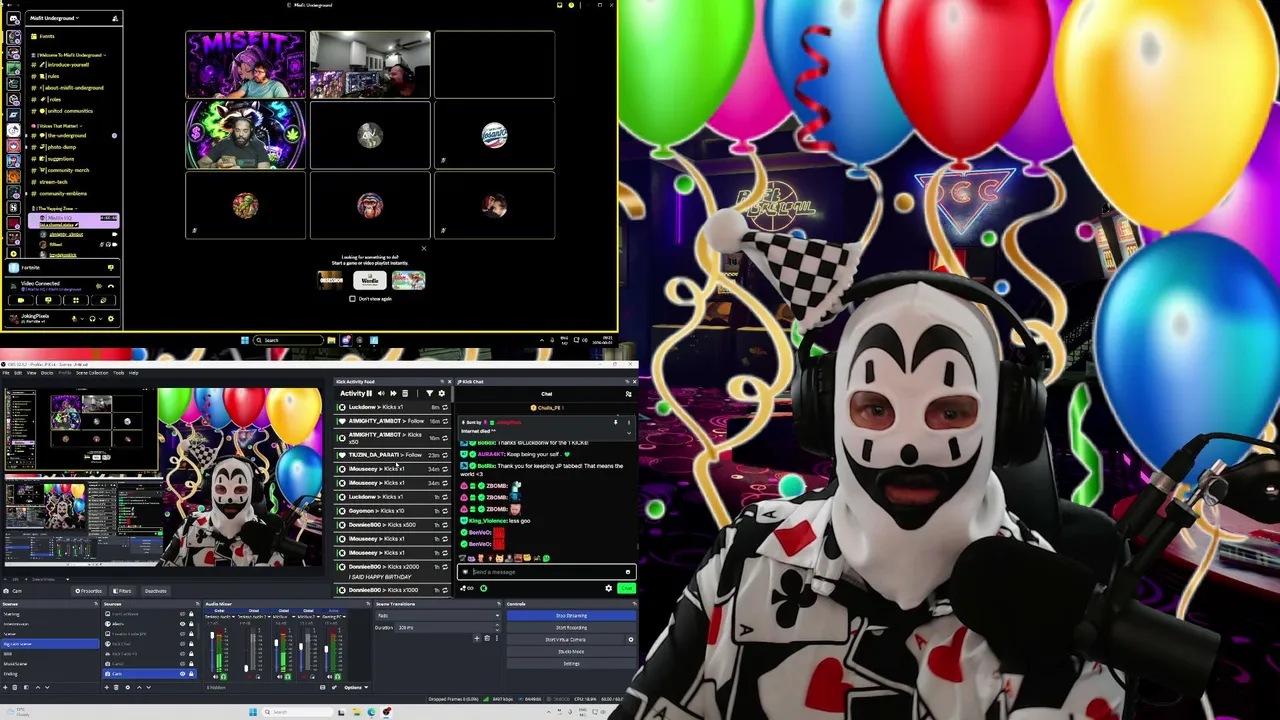Image resolution: width=1280 pixels, height=720 pixels.
Task: Remove the selected source in OBS Sources
Action: [x=116, y=687]
